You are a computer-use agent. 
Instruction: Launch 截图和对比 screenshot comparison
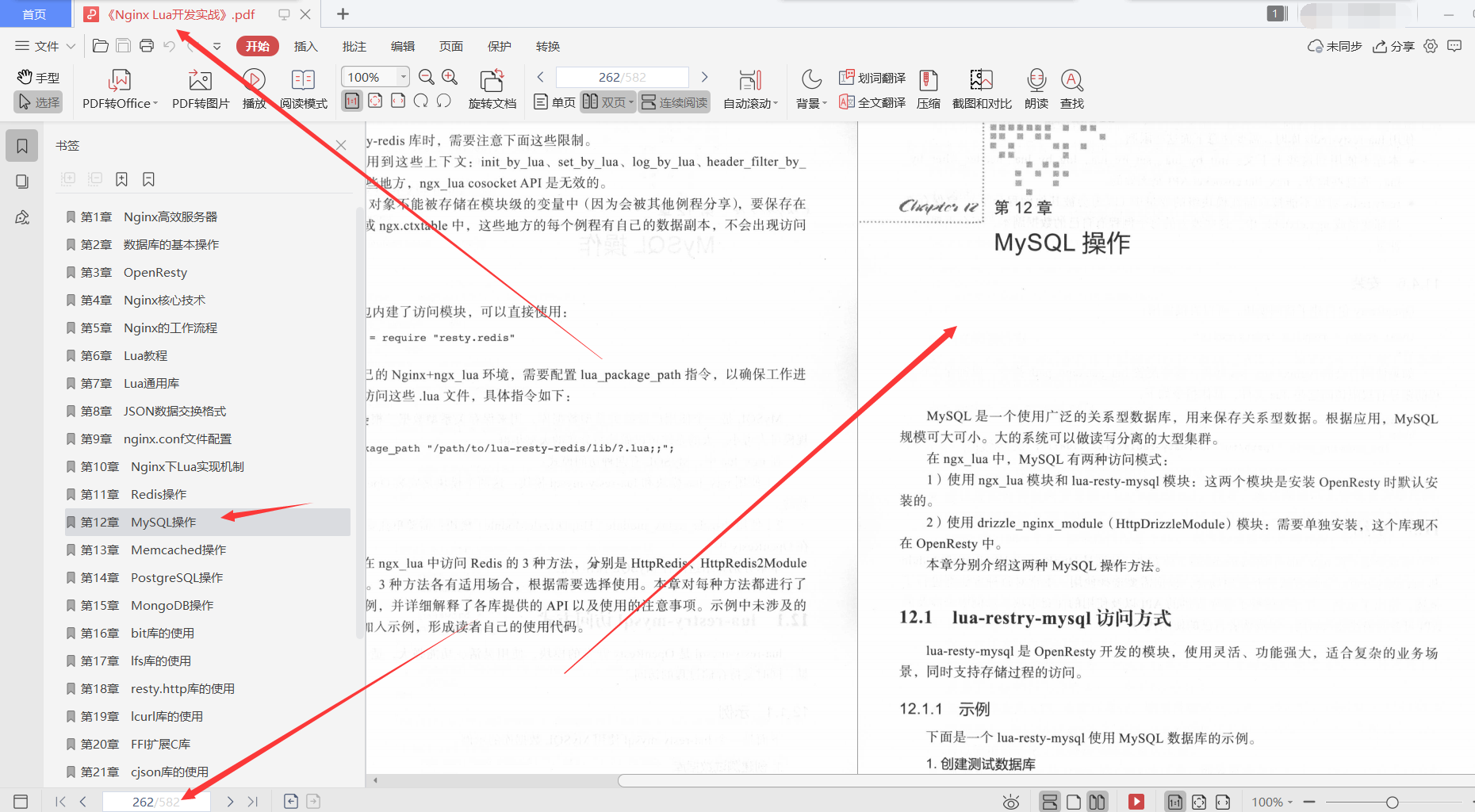[981, 89]
